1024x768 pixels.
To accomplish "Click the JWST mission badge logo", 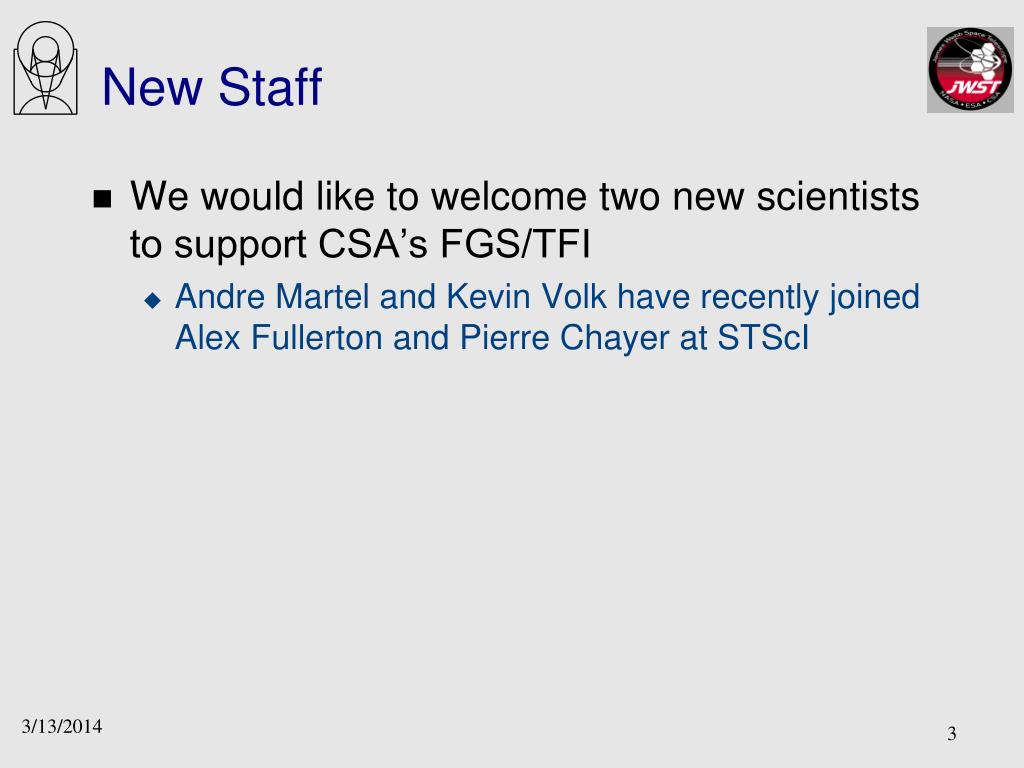I will coord(970,69).
